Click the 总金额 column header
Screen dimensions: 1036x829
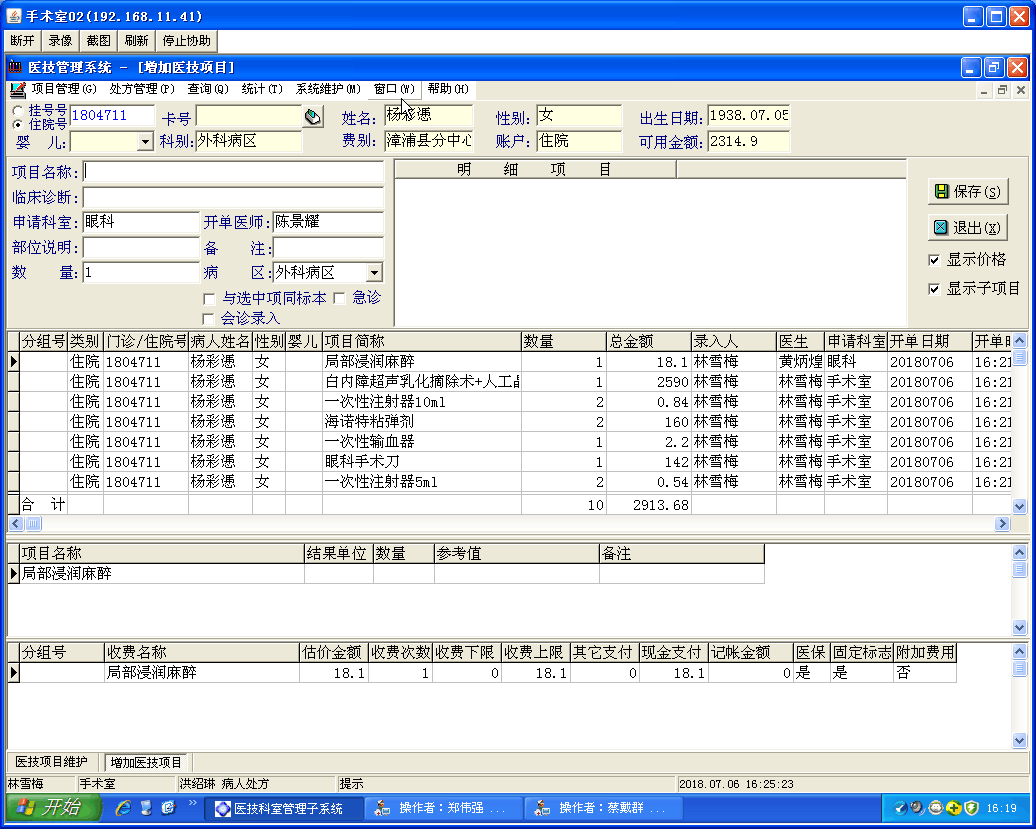point(648,342)
